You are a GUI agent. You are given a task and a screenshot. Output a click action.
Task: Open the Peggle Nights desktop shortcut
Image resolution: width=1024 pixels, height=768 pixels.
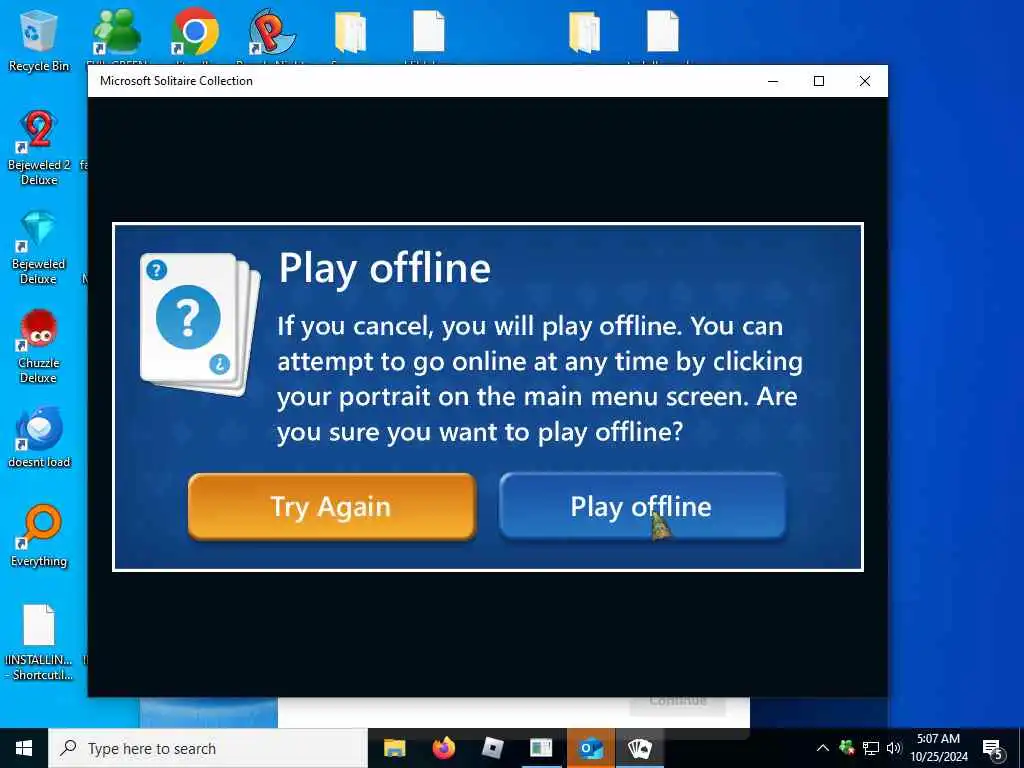272,33
